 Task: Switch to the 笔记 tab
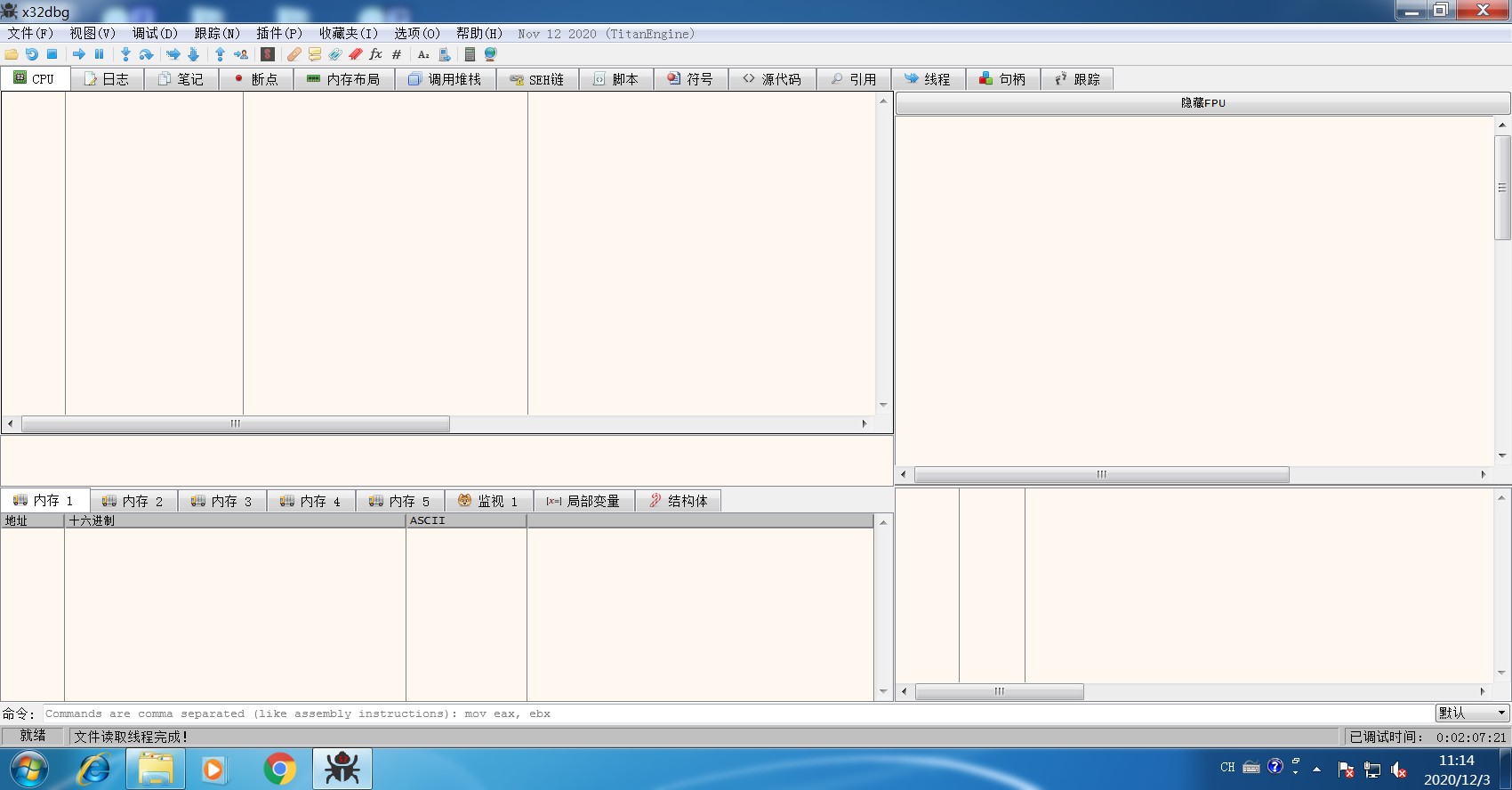tap(181, 79)
